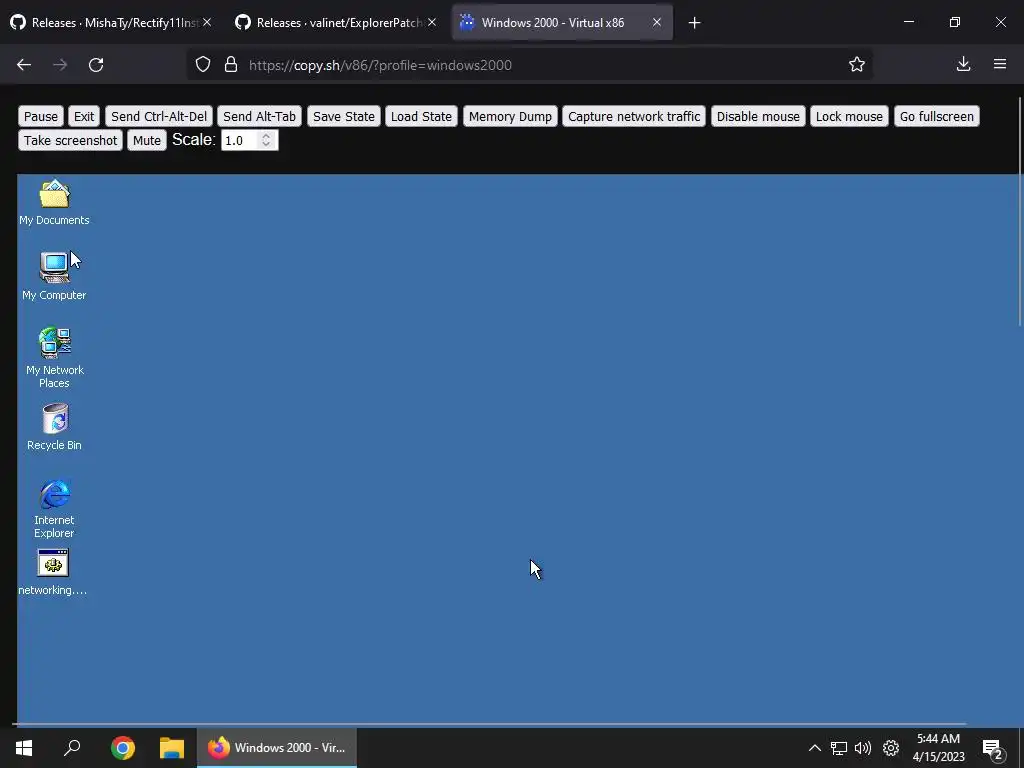
Task: Close the Rectify11Installer releases tab
Action: pyautogui.click(x=206, y=22)
